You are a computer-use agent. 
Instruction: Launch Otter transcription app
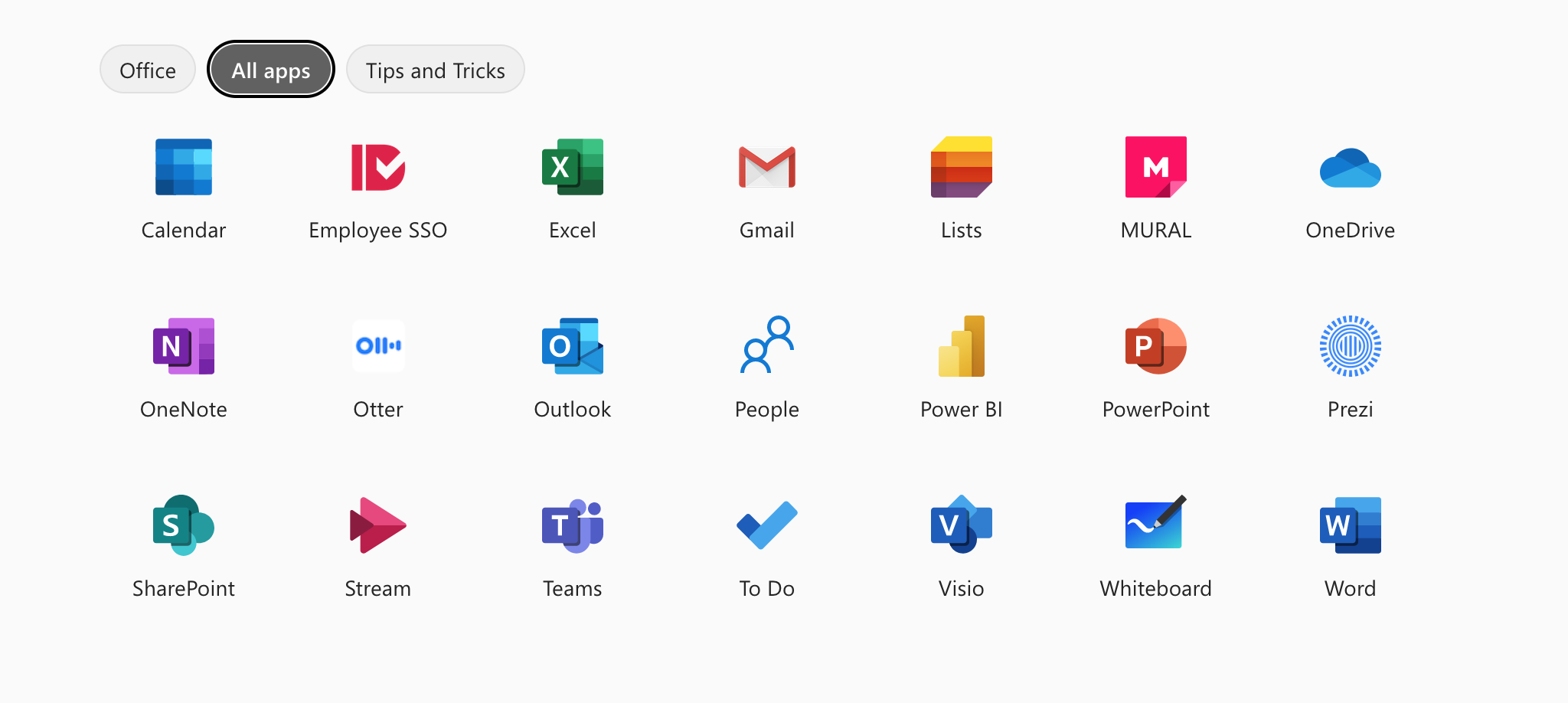pos(377,346)
